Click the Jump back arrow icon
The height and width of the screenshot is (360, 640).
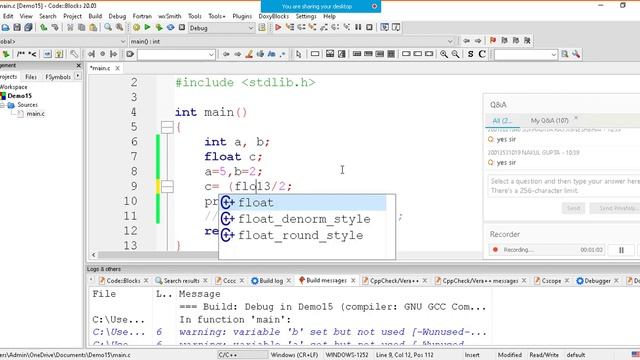coord(467,41)
